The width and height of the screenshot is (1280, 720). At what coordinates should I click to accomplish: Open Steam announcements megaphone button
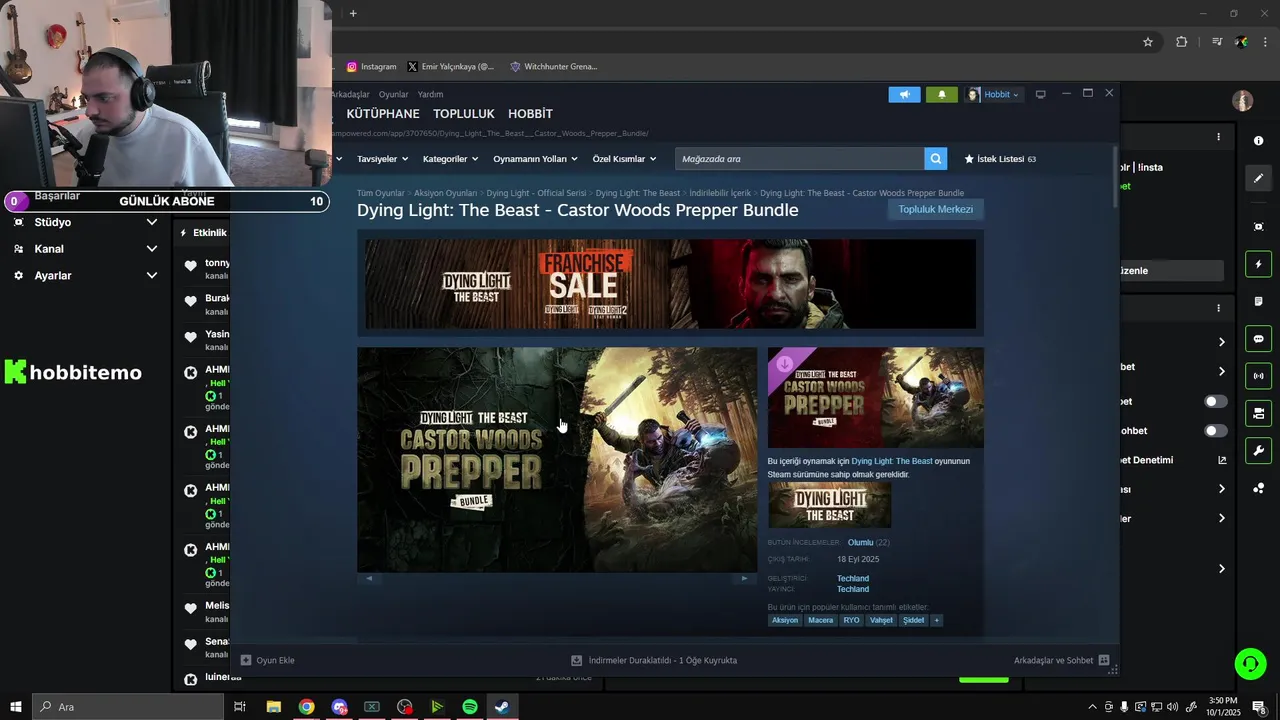click(904, 95)
